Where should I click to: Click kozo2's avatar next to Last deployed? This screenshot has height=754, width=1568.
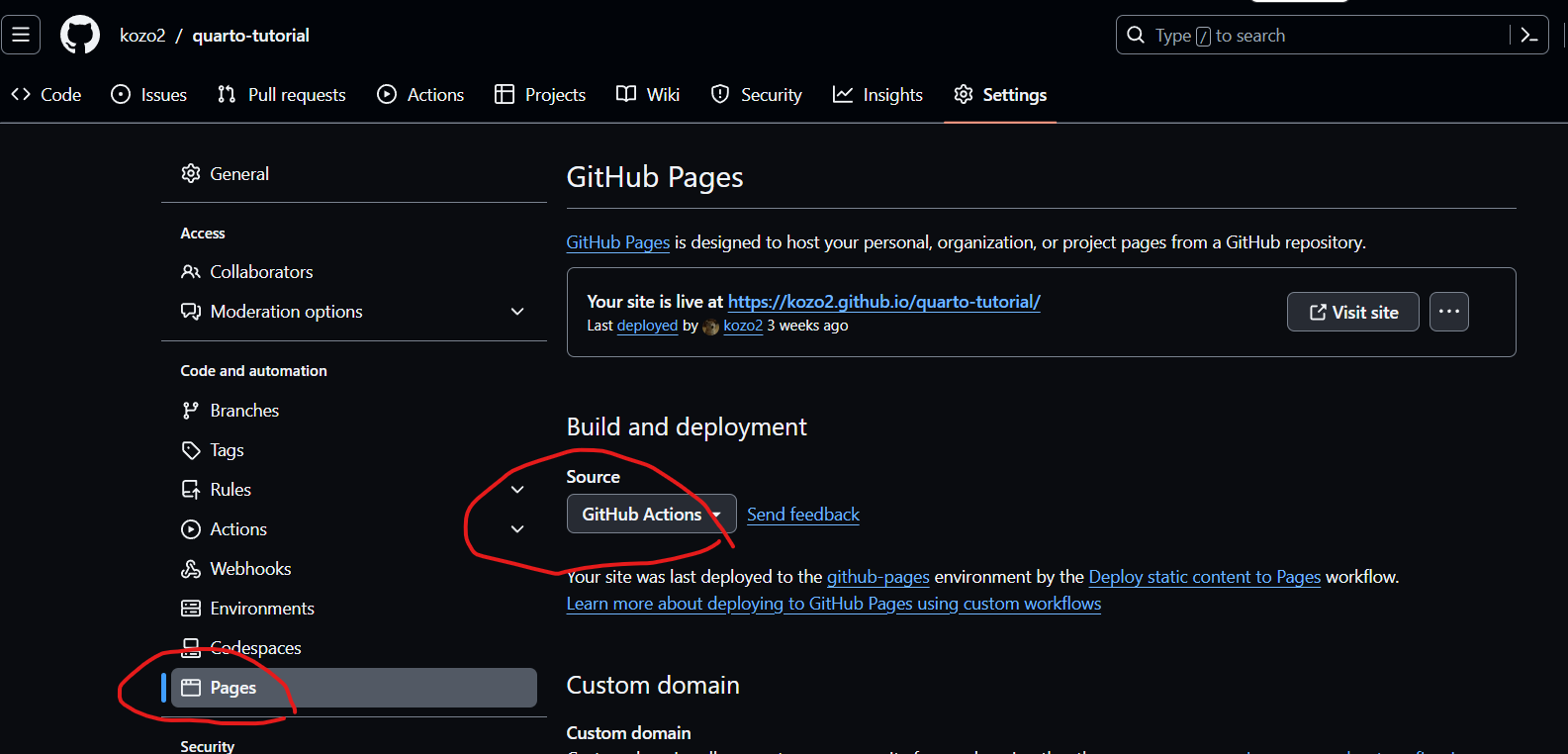click(x=710, y=327)
